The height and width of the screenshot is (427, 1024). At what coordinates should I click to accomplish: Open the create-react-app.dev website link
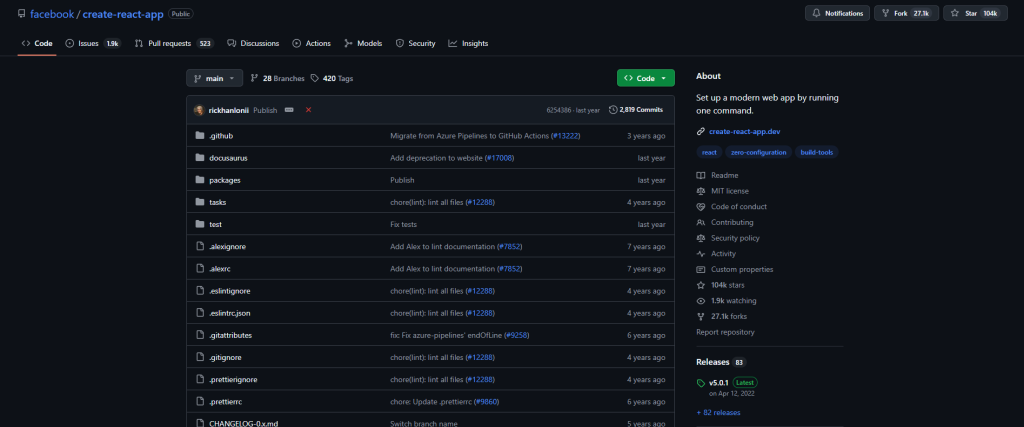coord(744,131)
